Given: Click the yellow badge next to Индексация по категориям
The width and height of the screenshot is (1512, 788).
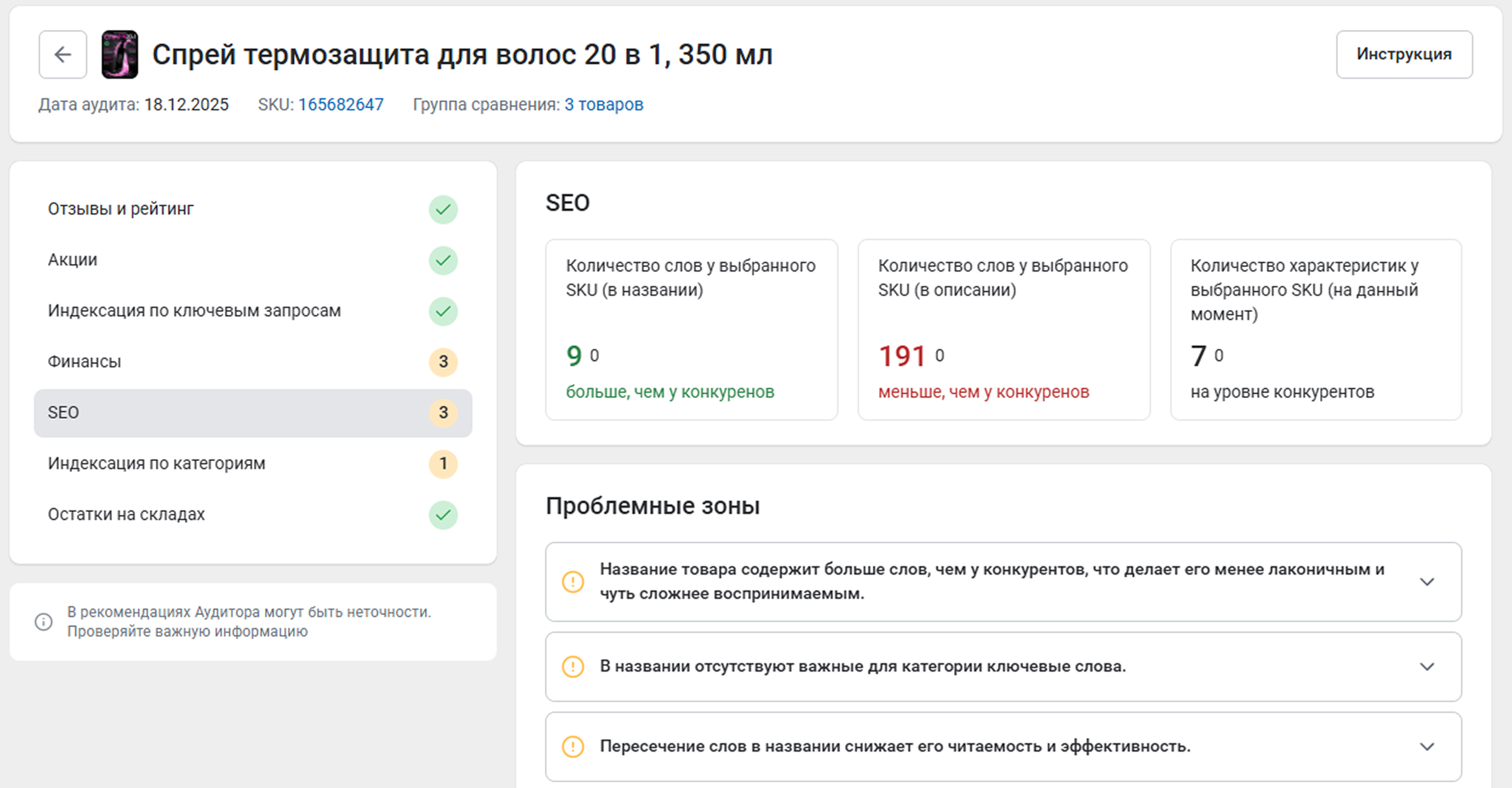Looking at the screenshot, I should tap(443, 464).
